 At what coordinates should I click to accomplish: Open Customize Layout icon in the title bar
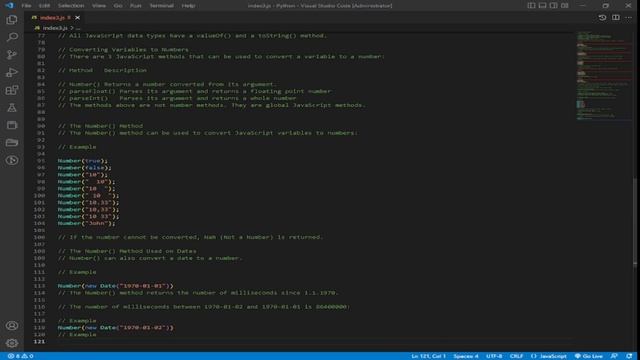pyautogui.click(x=564, y=6)
